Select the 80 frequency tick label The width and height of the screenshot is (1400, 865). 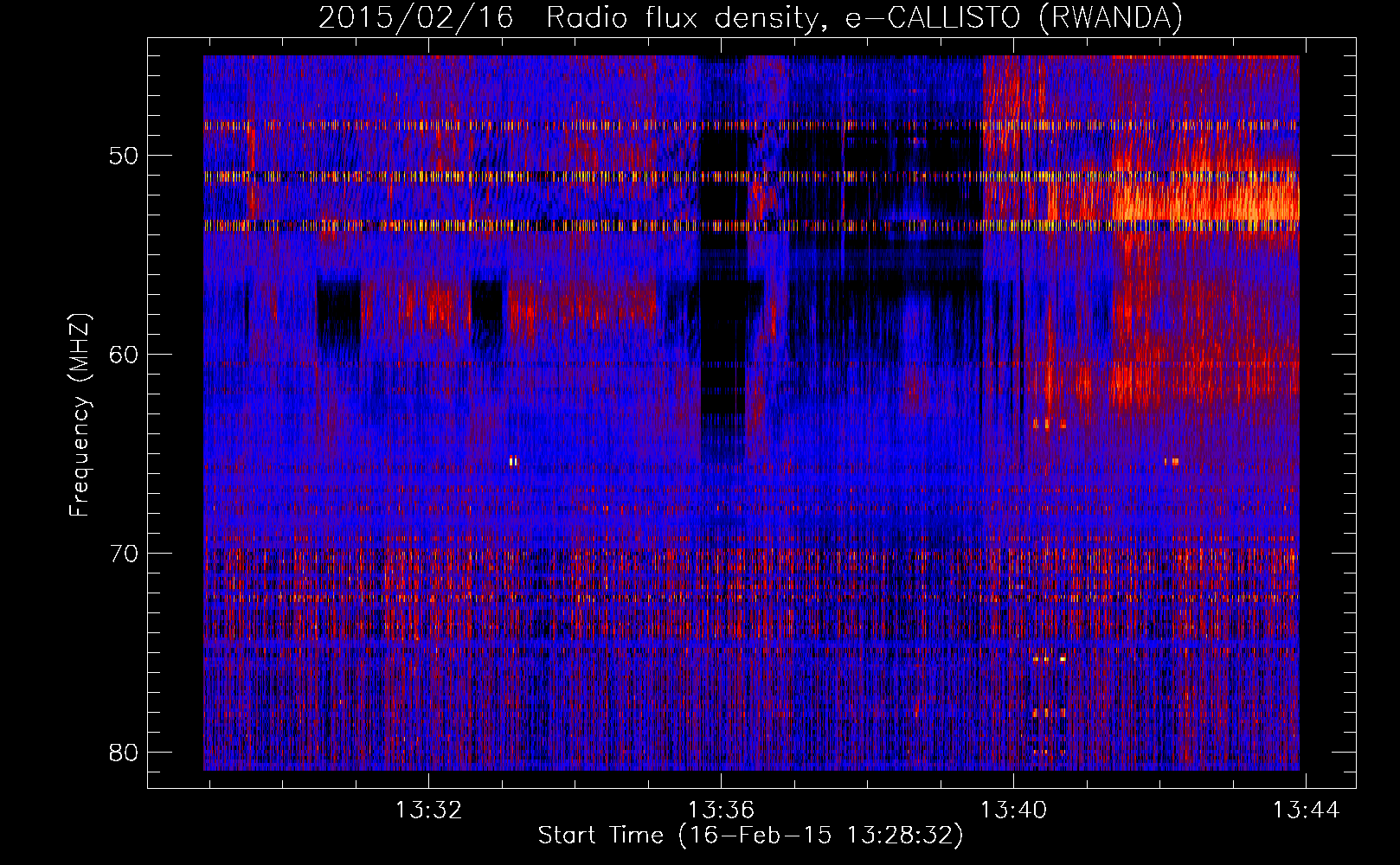click(x=124, y=753)
